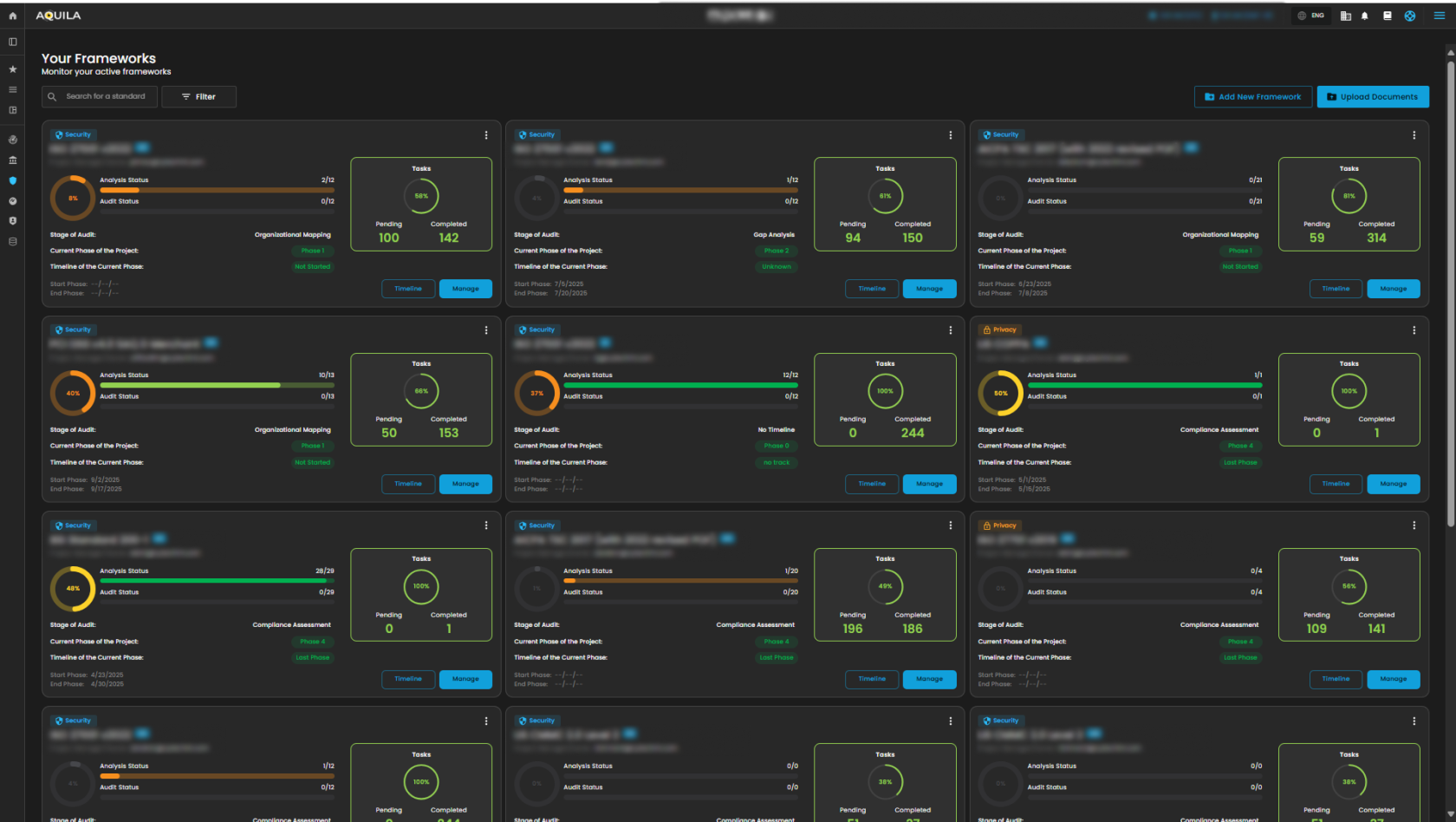The width and height of the screenshot is (1456, 822).
Task: Click the blue lifebuoy support icon
Action: click(x=1410, y=16)
